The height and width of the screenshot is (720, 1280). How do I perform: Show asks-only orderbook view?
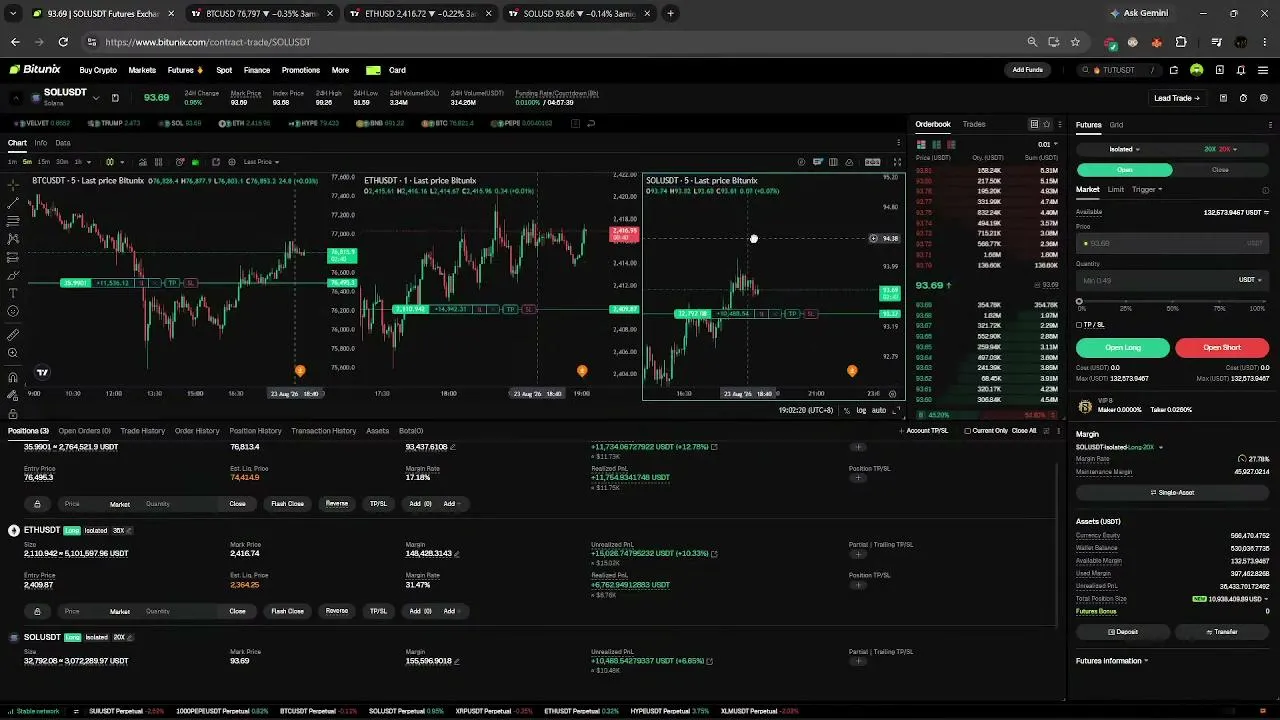click(x=950, y=145)
